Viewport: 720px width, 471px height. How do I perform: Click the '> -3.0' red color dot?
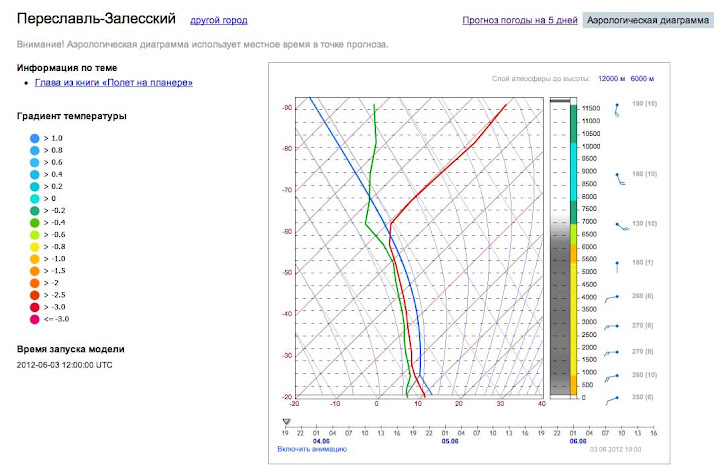pyautogui.click(x=34, y=307)
